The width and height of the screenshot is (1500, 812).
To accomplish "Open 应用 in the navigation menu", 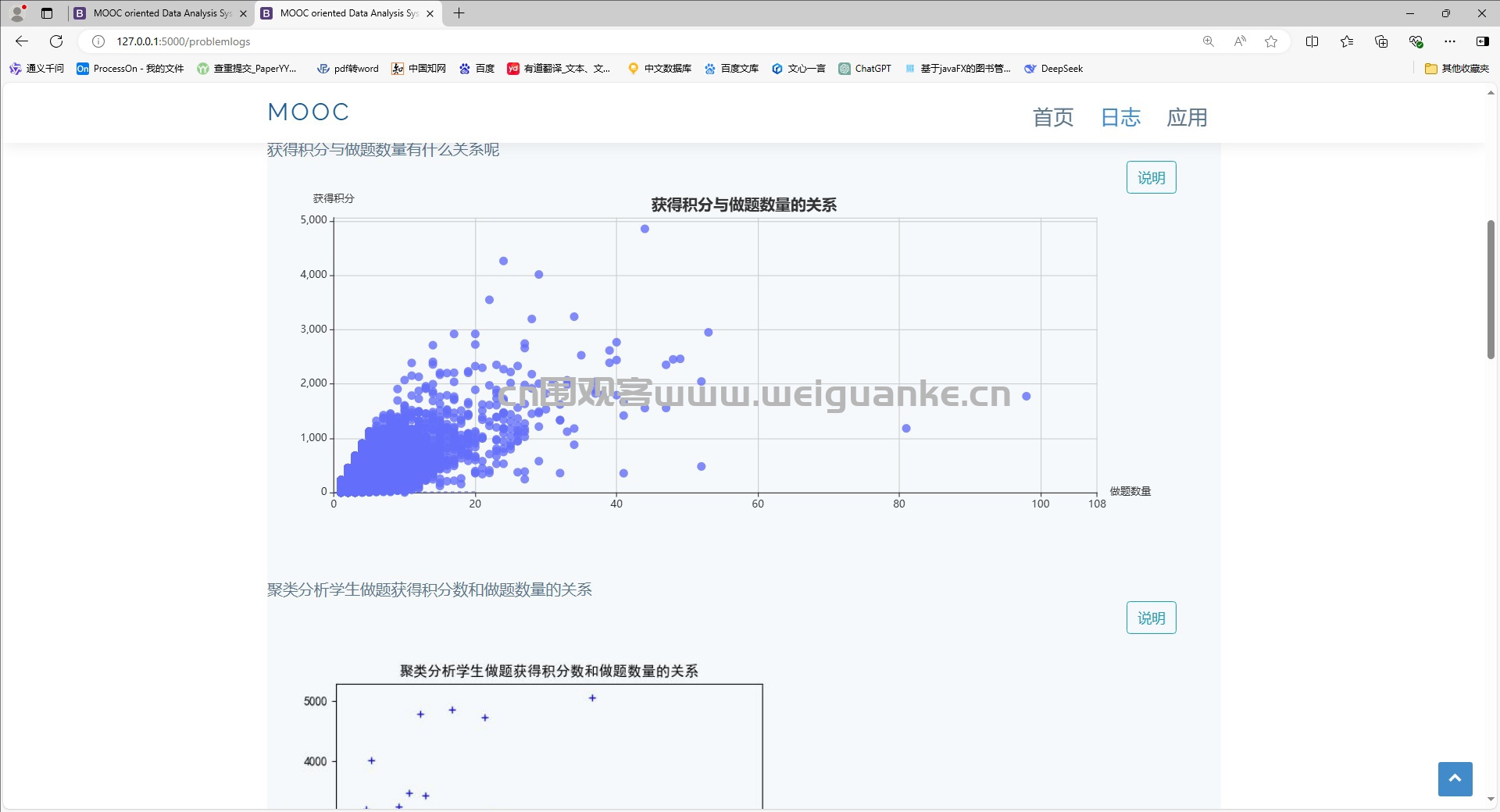I will click(1187, 117).
